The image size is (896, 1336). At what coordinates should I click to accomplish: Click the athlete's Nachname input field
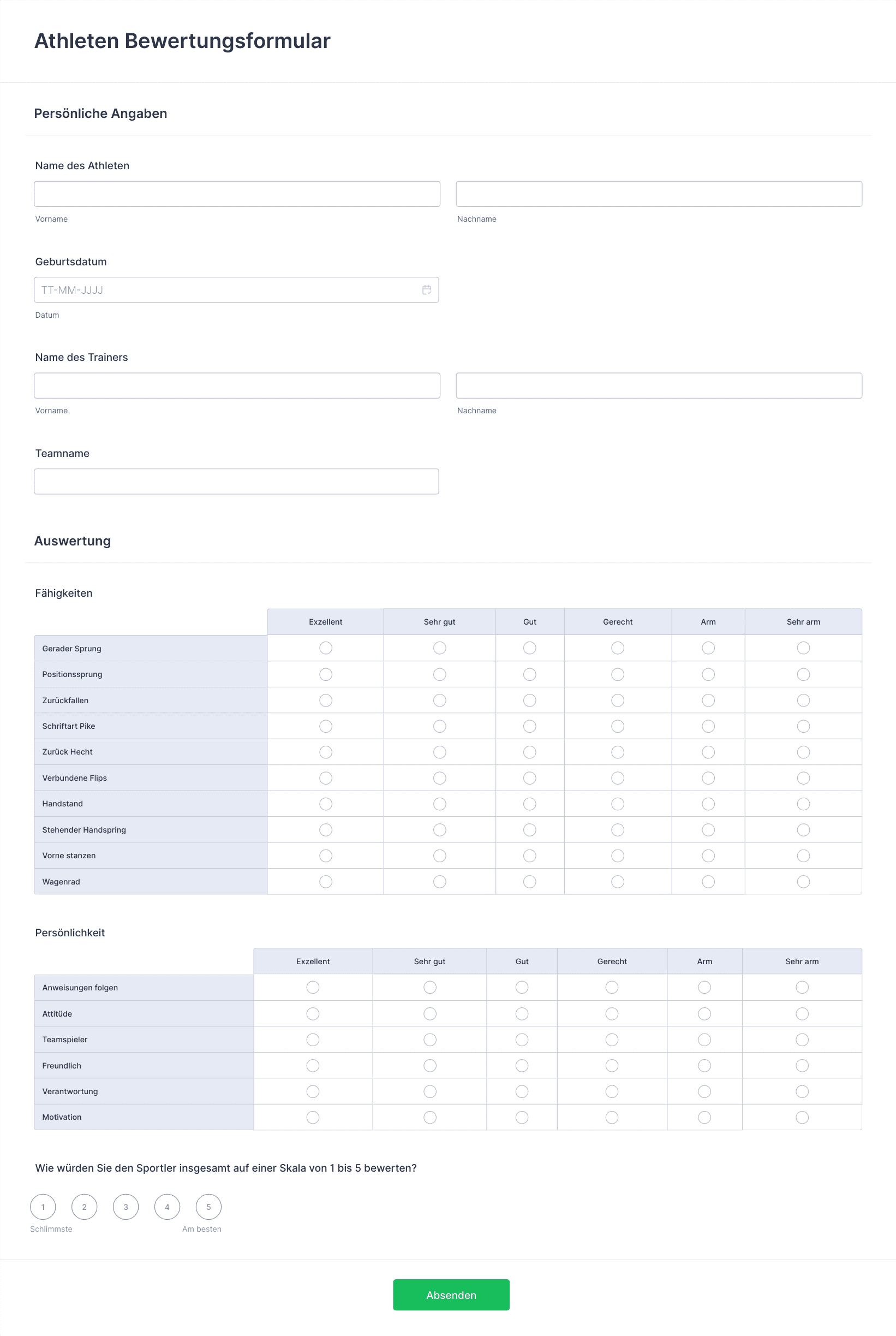tap(658, 194)
